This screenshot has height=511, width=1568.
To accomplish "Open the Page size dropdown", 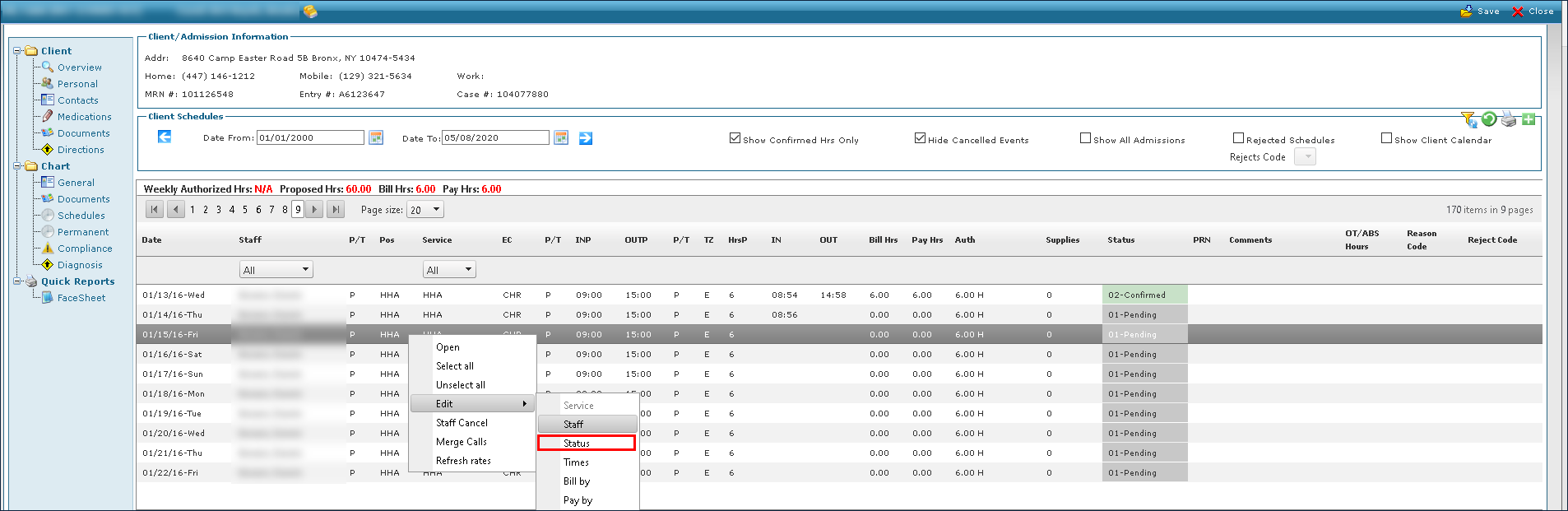I will click(x=426, y=210).
